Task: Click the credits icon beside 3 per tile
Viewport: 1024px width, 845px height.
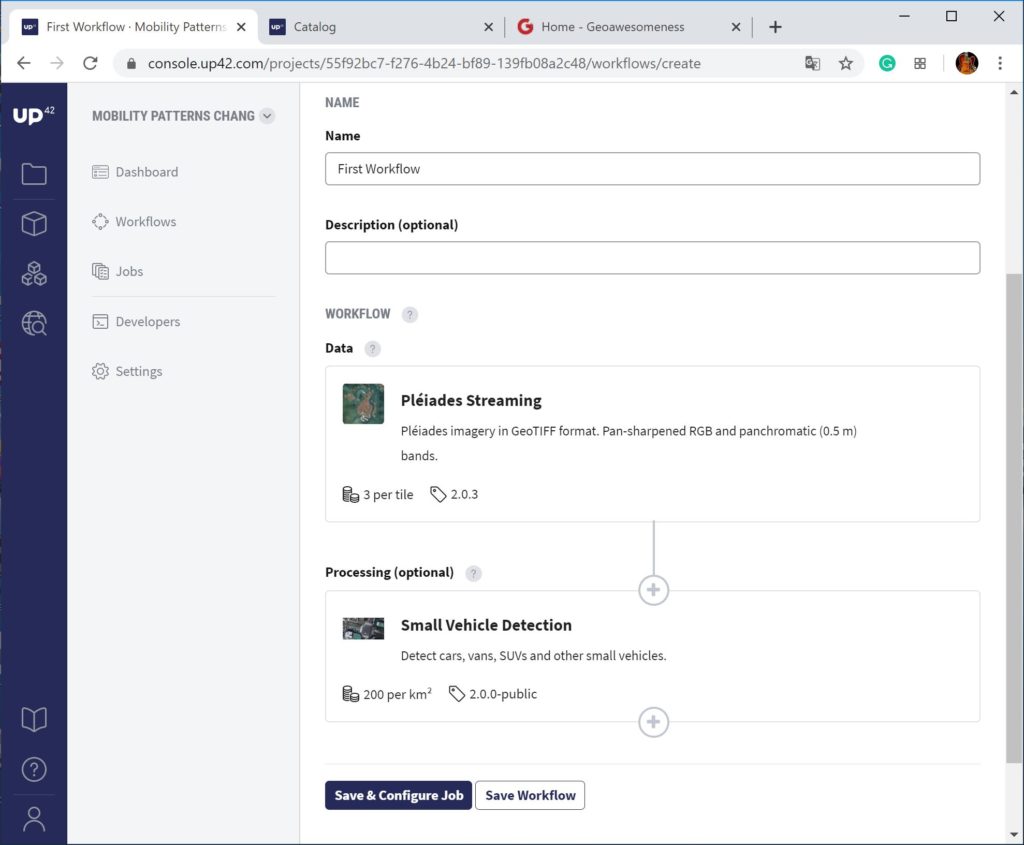Action: click(x=351, y=494)
